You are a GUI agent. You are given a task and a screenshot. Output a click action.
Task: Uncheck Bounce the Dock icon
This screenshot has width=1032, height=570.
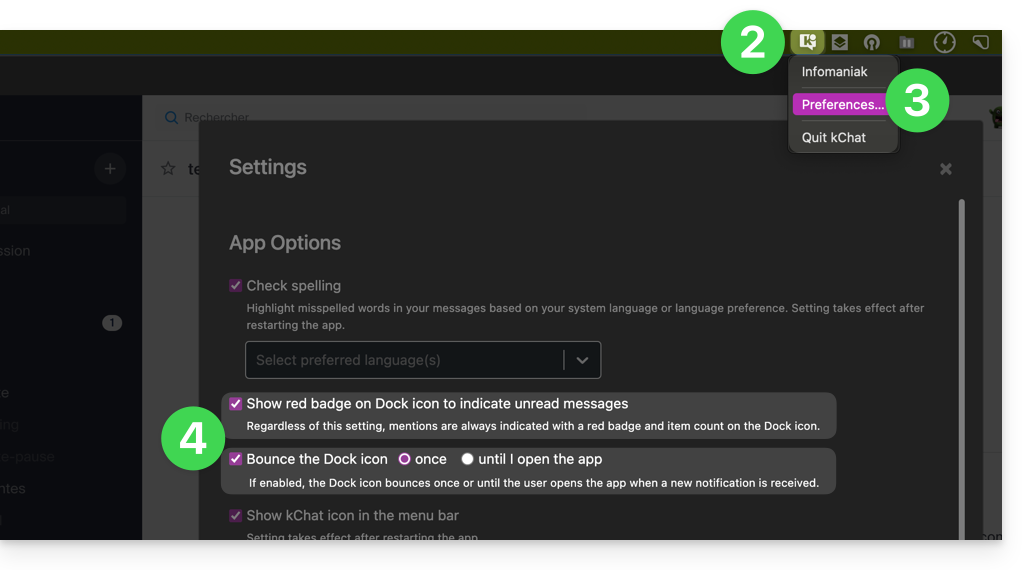click(236, 459)
